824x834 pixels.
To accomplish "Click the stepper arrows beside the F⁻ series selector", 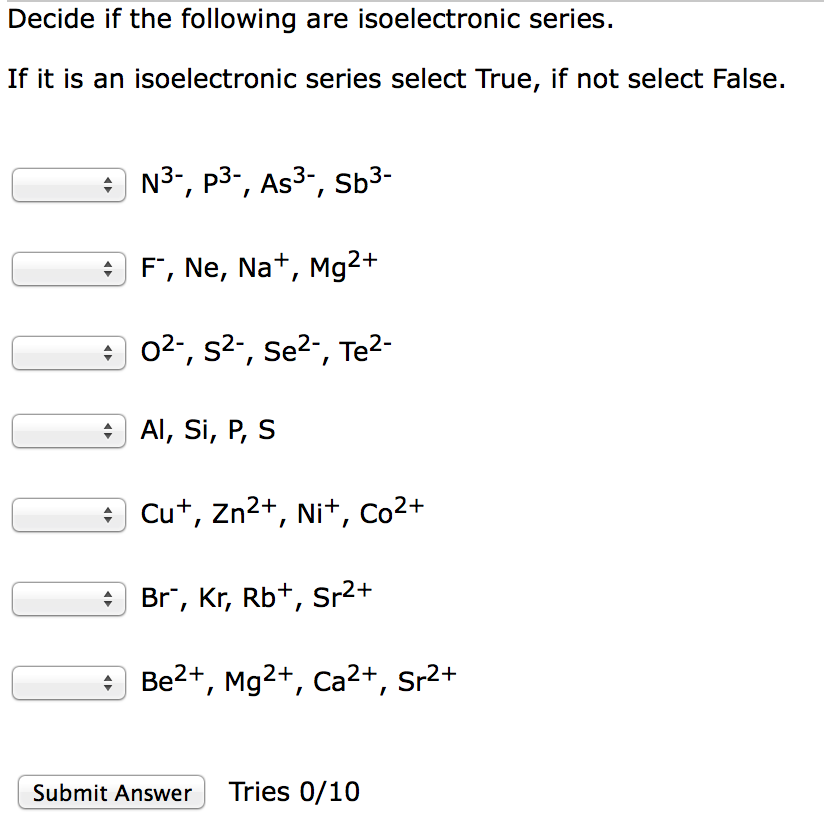I will coord(108,268).
